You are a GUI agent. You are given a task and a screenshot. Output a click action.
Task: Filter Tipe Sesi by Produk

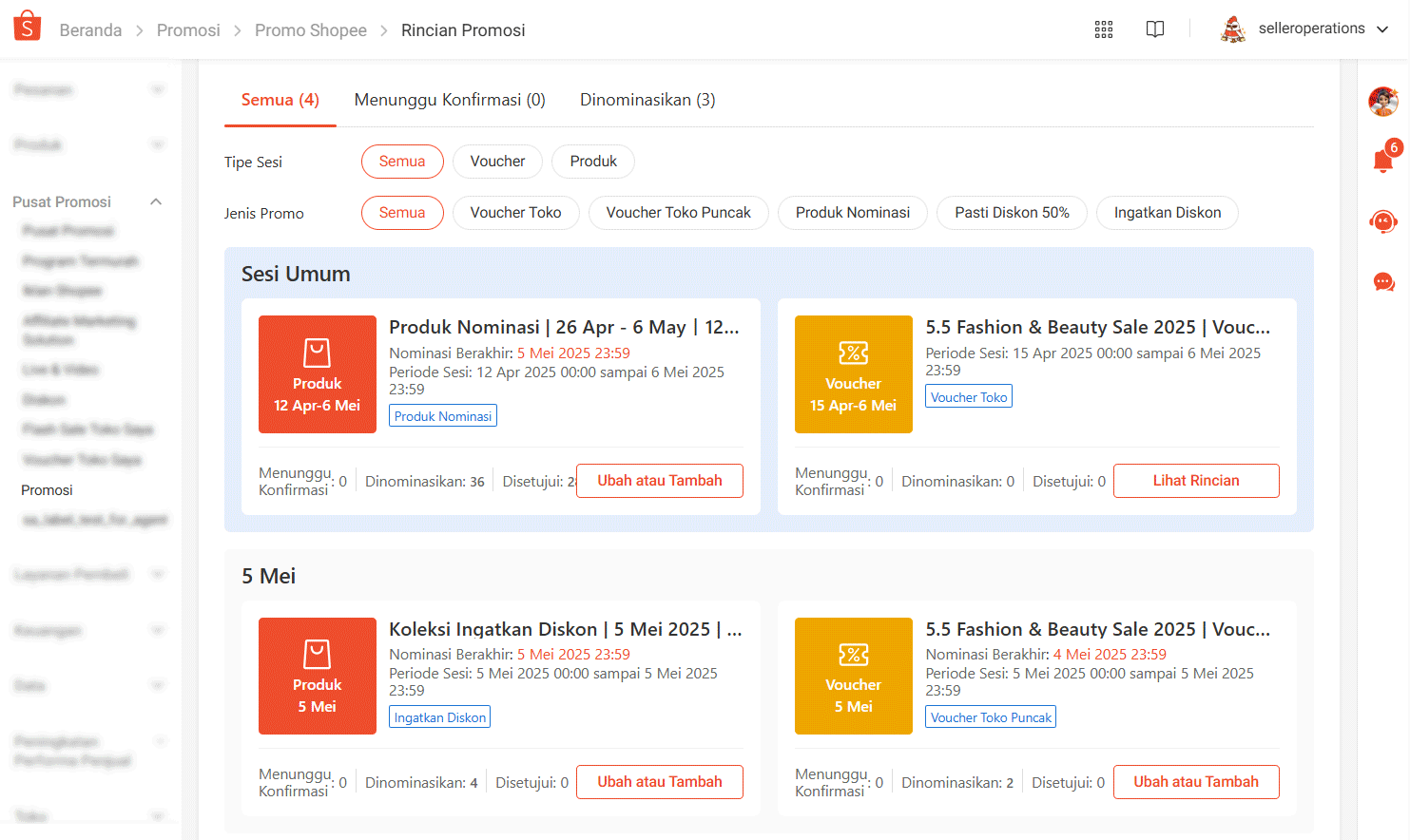[593, 162]
